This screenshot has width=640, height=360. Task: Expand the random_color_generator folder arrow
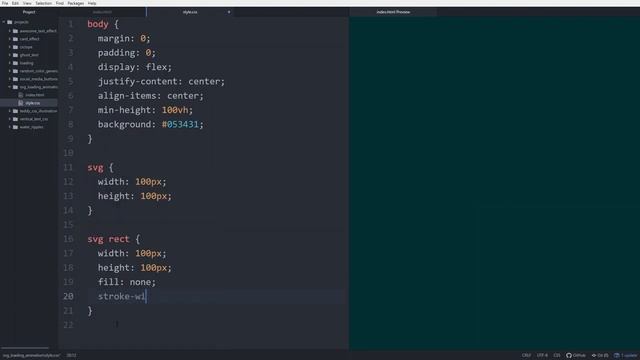click(x=10, y=71)
